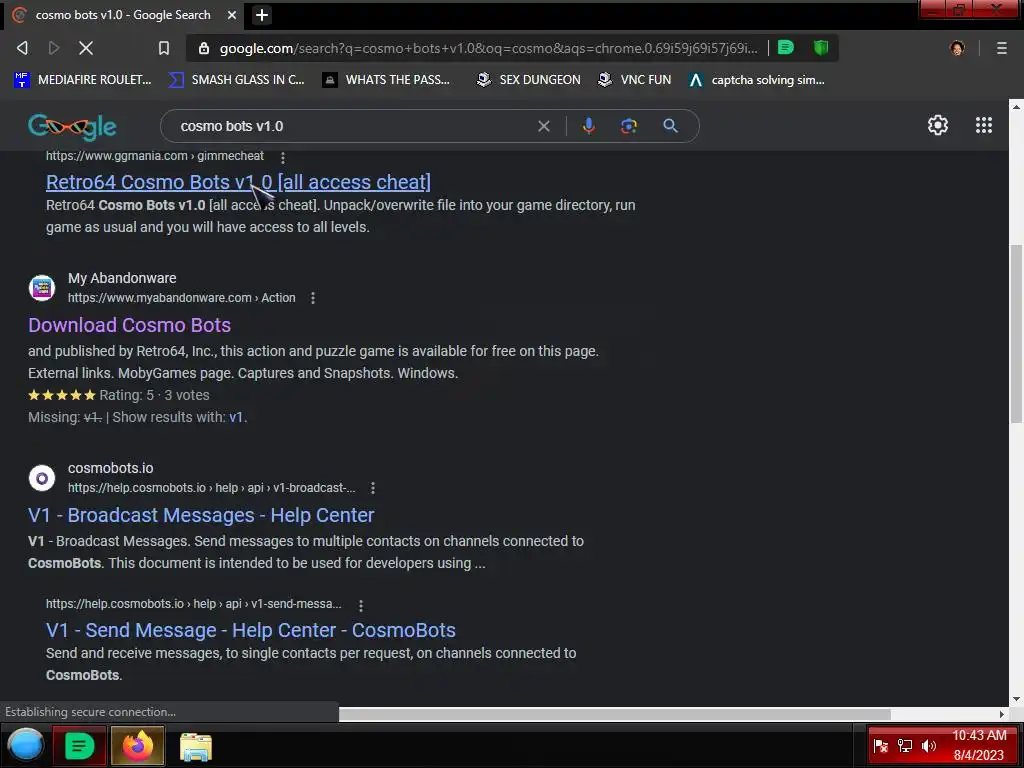Screen dimensions: 1024x768
Task: Open Google quick settings gear
Action: click(x=938, y=125)
